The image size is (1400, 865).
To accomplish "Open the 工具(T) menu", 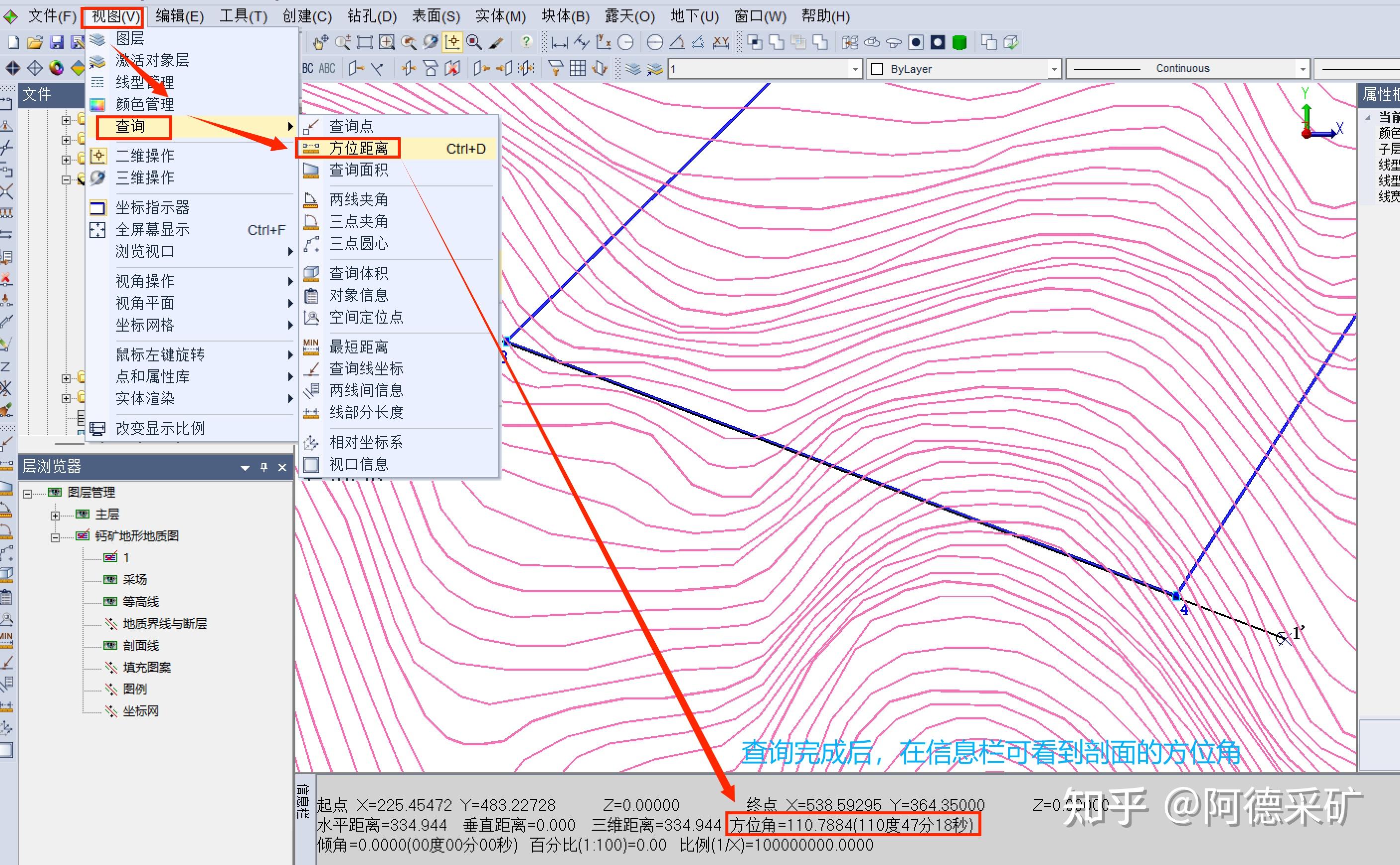I will pos(243,16).
